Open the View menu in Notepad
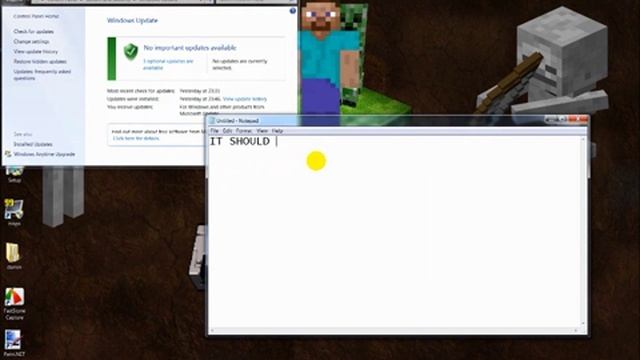Screen dimensions: 640x360 262,131
